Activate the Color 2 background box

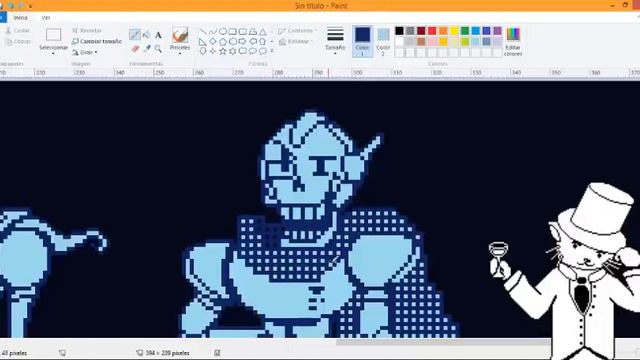point(383,41)
